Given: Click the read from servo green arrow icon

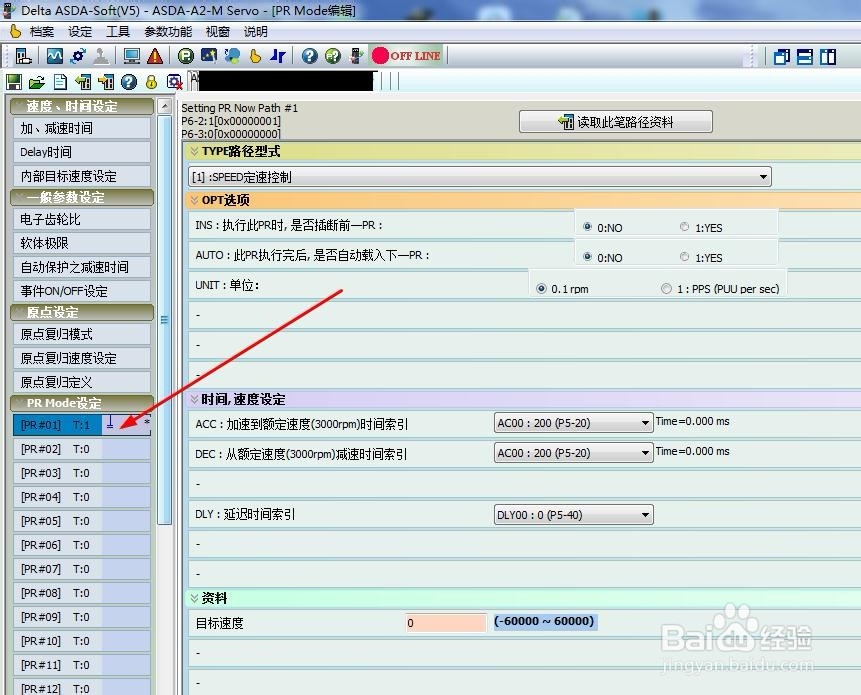Looking at the screenshot, I should pyautogui.click(x=83, y=82).
